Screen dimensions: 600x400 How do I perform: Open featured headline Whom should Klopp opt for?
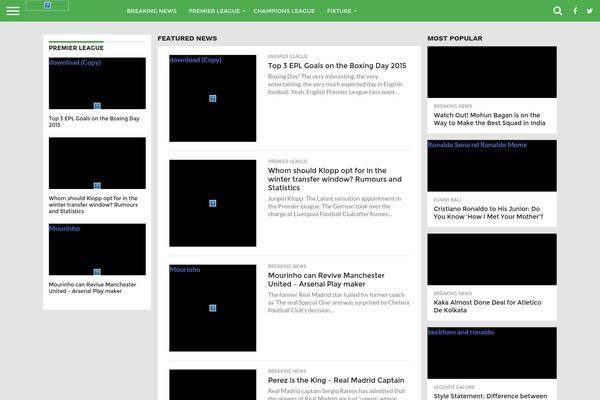(x=335, y=179)
